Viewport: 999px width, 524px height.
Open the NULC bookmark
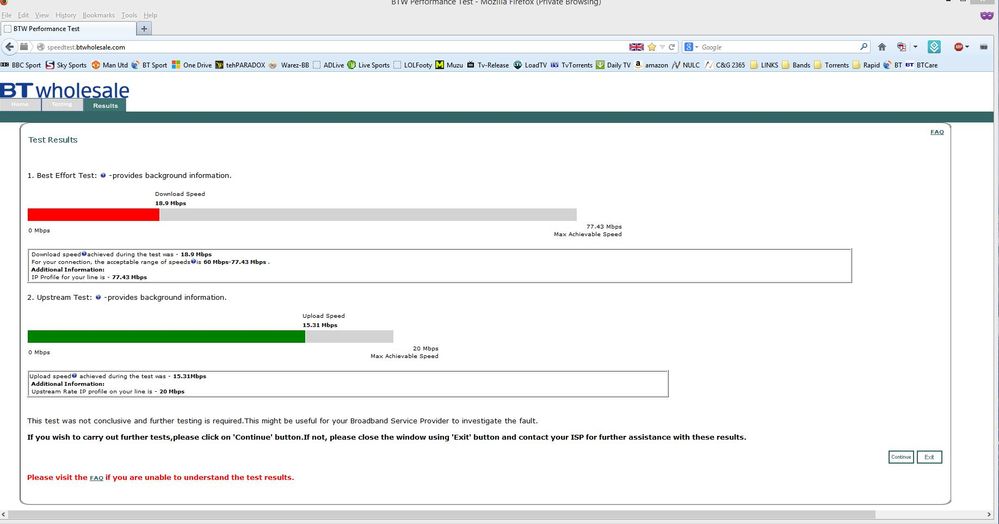(686, 65)
